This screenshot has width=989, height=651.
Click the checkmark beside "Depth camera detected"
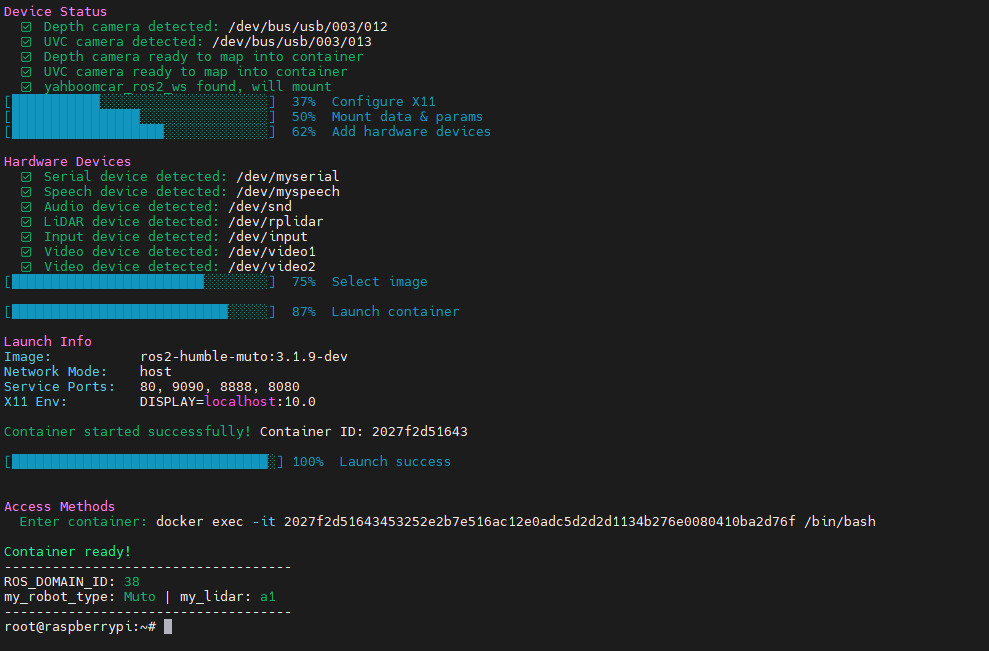click(26, 27)
